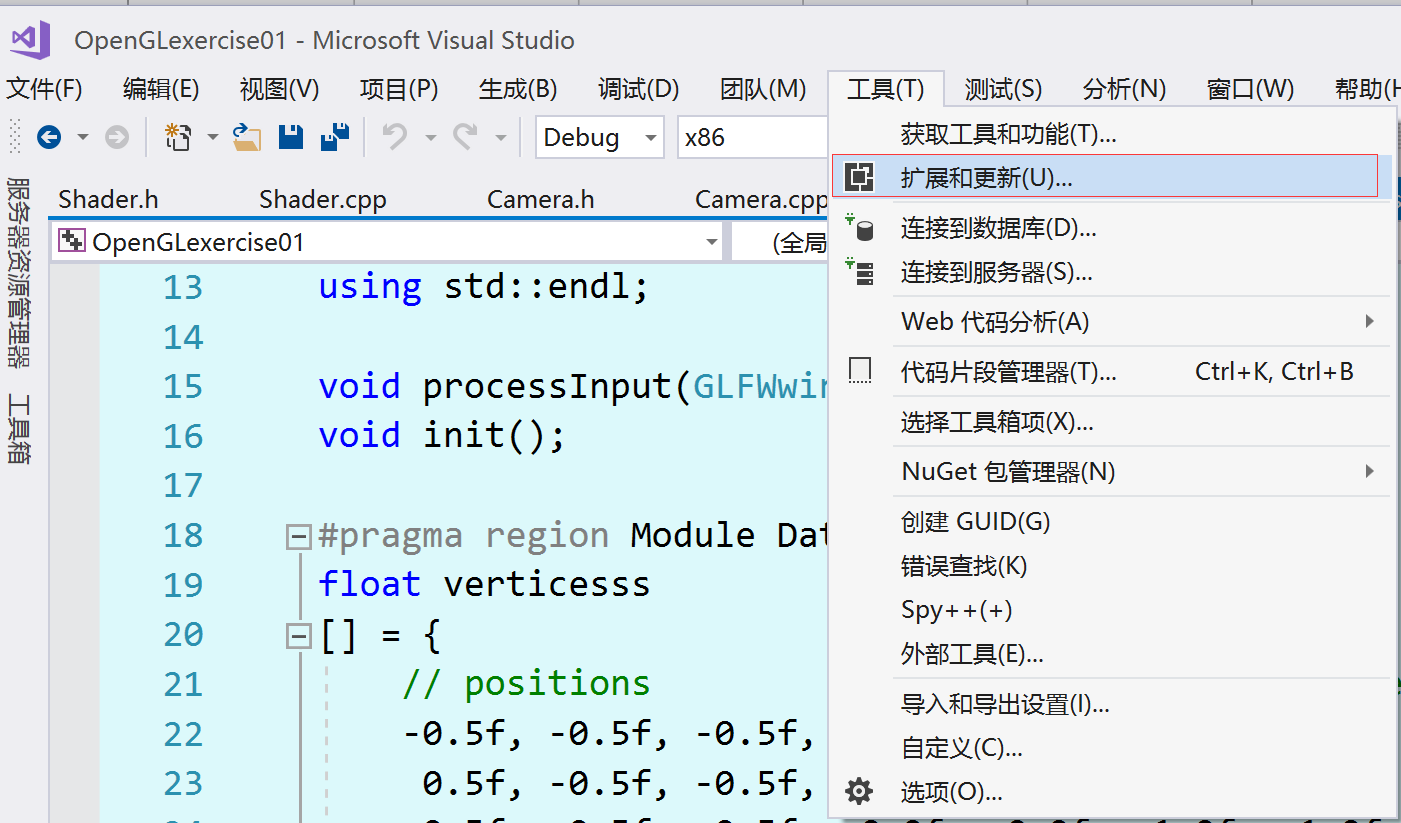1401x823 pixels.
Task: Click line number 17 in the margin
Action: pyautogui.click(x=183, y=486)
